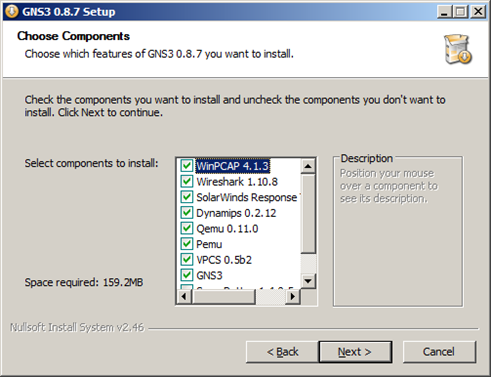Select the Qemu 0.11.0 list entry
Image resolution: width=491 pixels, height=377 pixels.
pos(227,229)
